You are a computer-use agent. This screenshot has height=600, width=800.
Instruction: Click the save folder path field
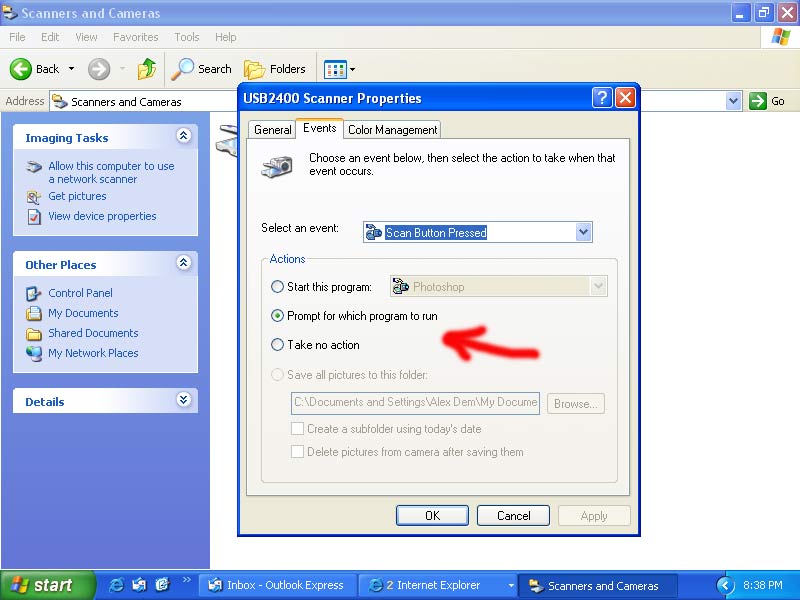(x=415, y=403)
